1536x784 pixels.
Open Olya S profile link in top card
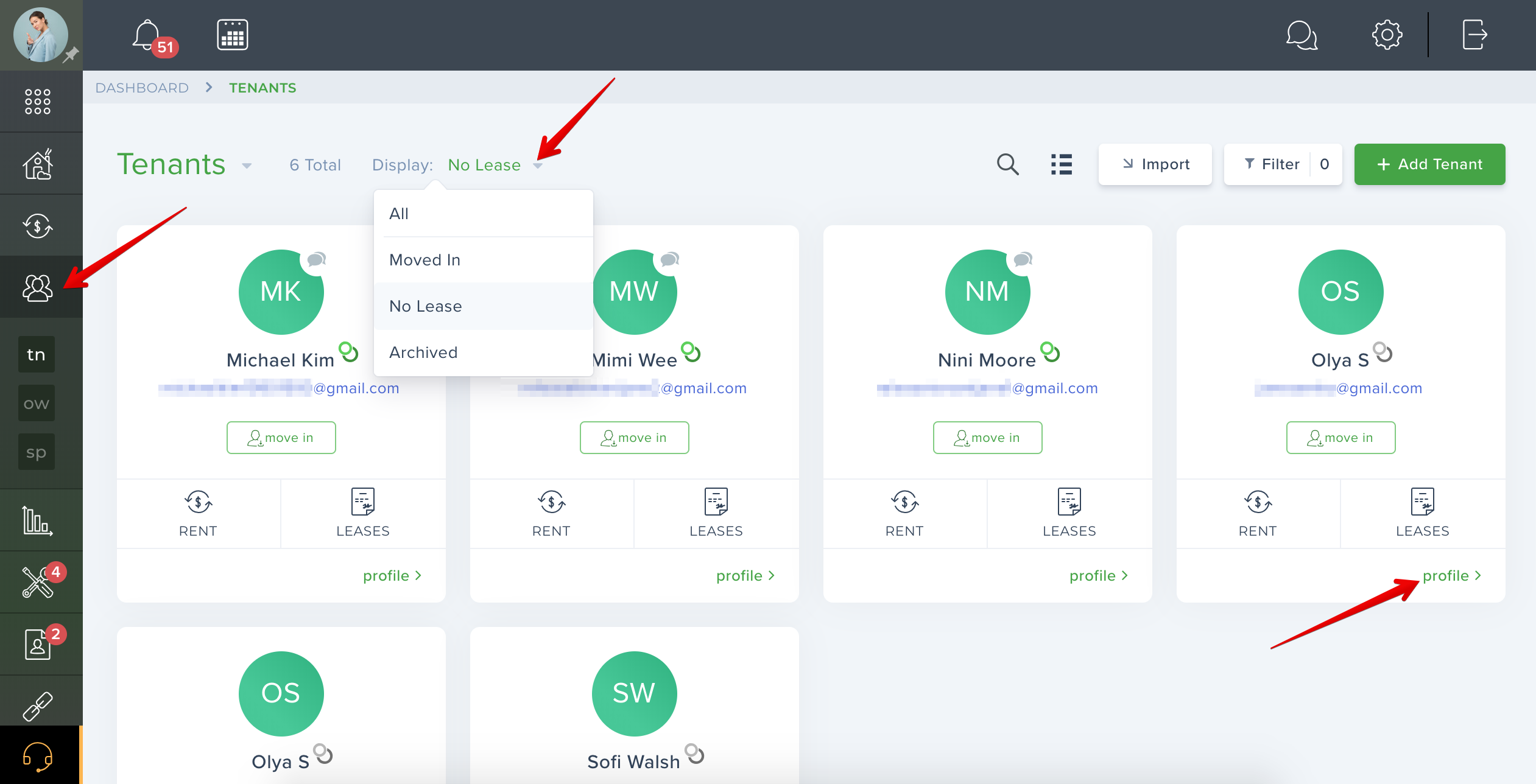1452,576
